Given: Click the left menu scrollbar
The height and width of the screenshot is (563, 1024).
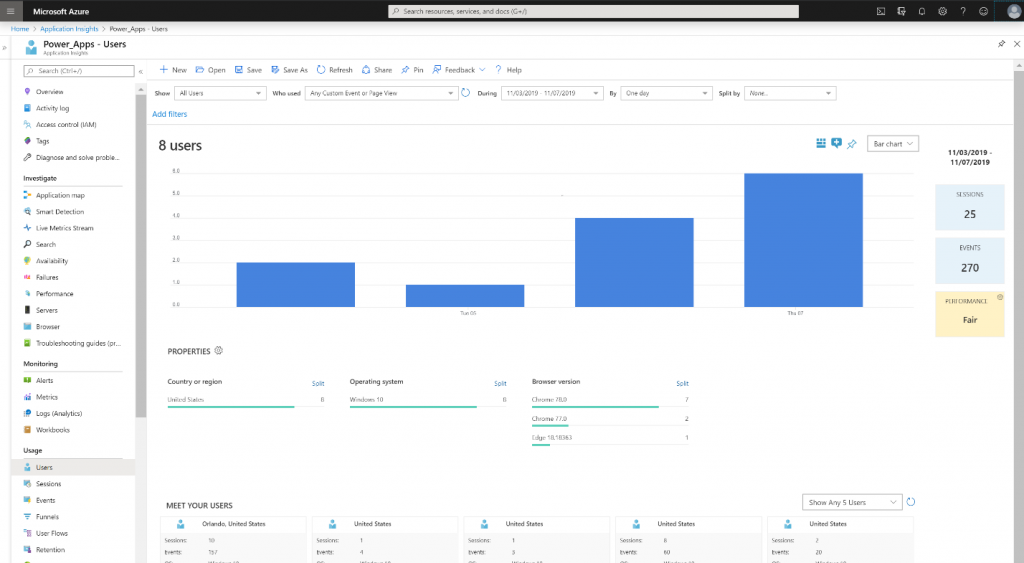Looking at the screenshot, I should pyautogui.click(x=140, y=256).
